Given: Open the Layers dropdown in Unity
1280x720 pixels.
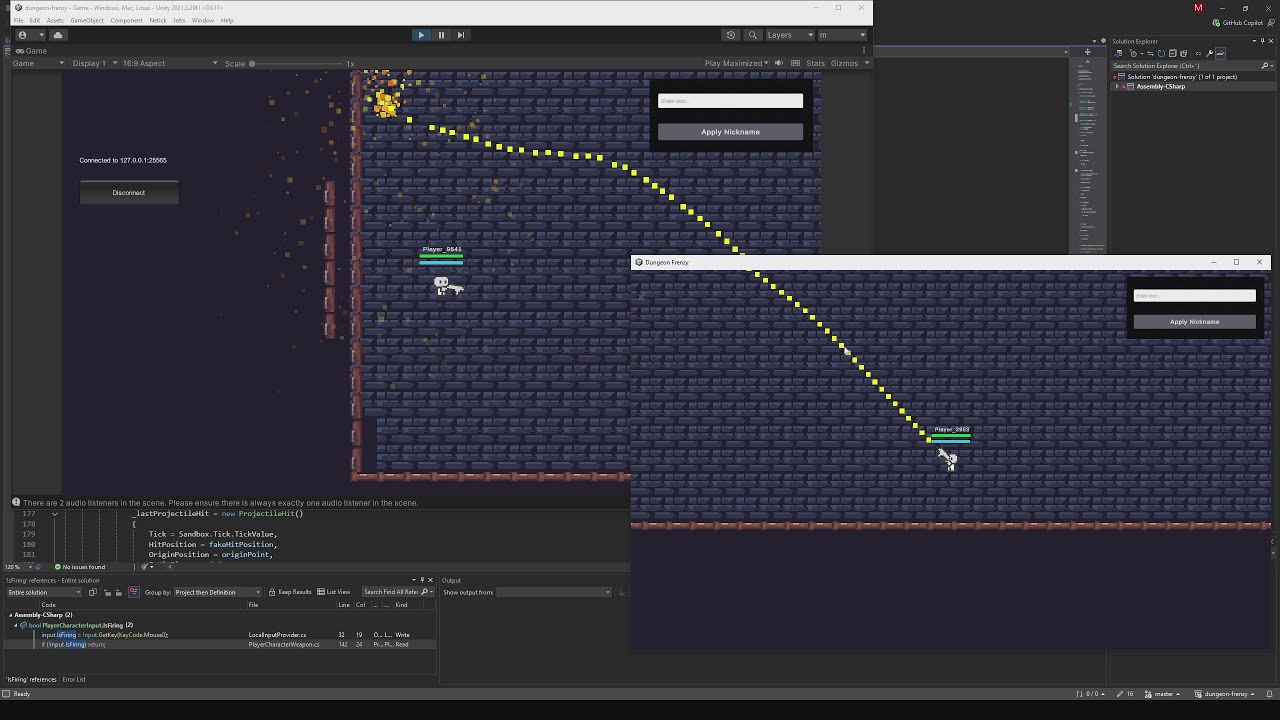Looking at the screenshot, I should (x=789, y=35).
